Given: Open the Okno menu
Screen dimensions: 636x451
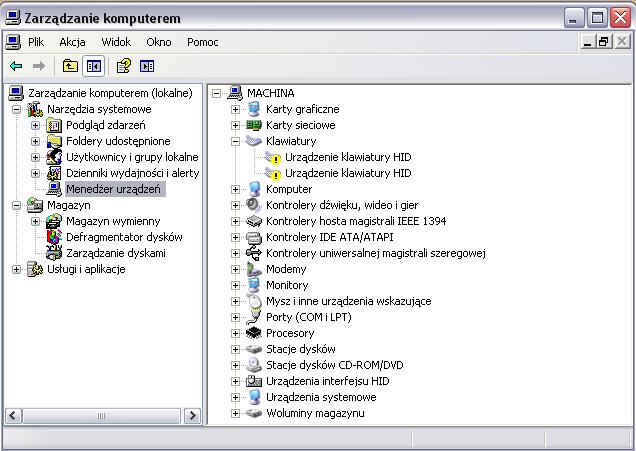Looking at the screenshot, I should tap(159, 42).
